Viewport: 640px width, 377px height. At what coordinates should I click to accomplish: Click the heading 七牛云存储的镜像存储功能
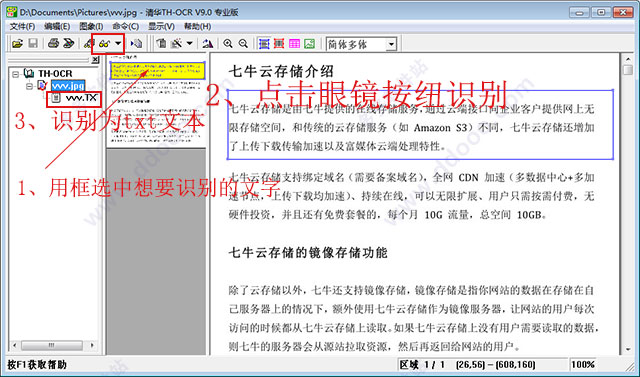coord(308,253)
